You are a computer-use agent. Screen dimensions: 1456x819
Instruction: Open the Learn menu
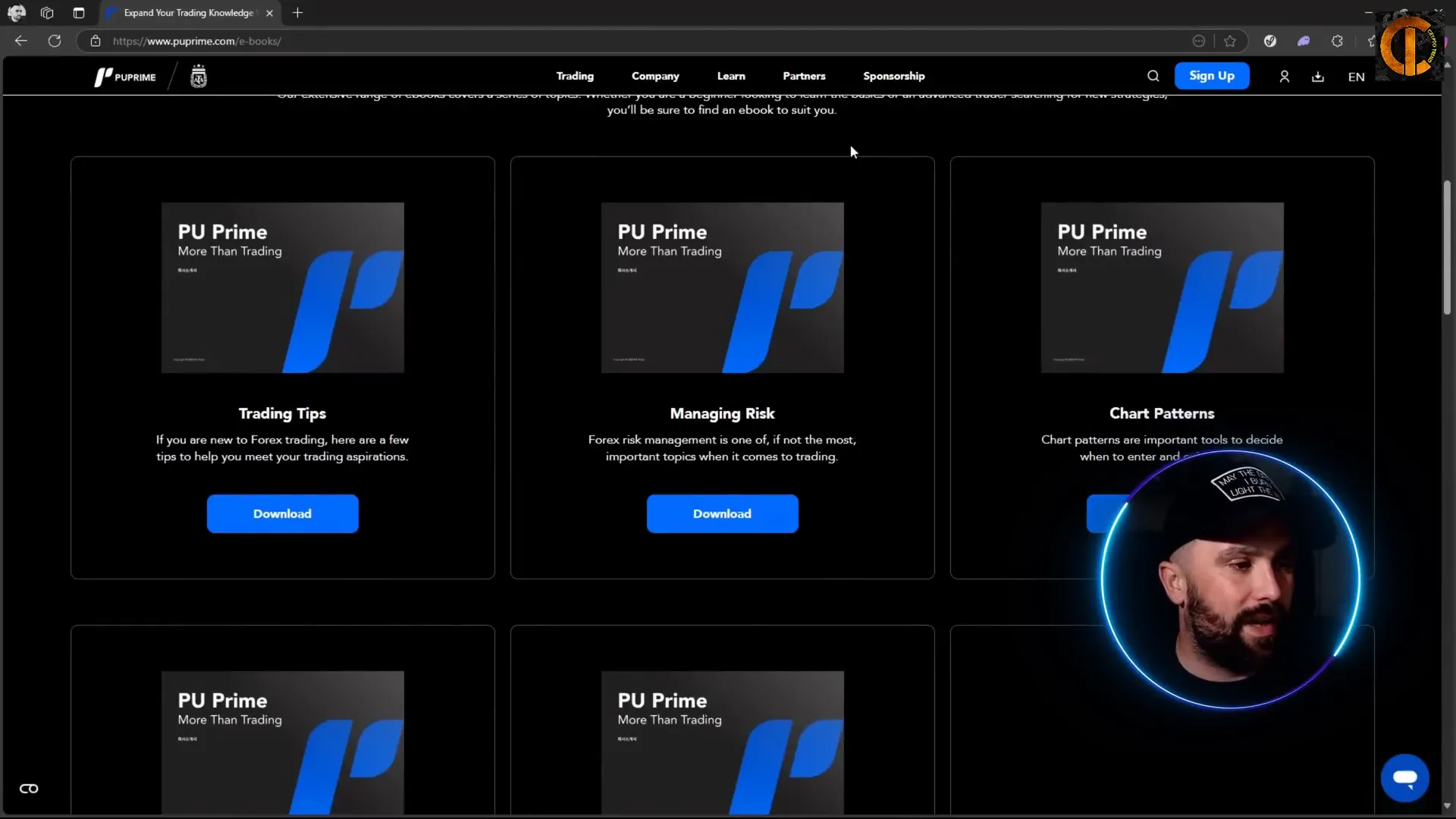(731, 76)
